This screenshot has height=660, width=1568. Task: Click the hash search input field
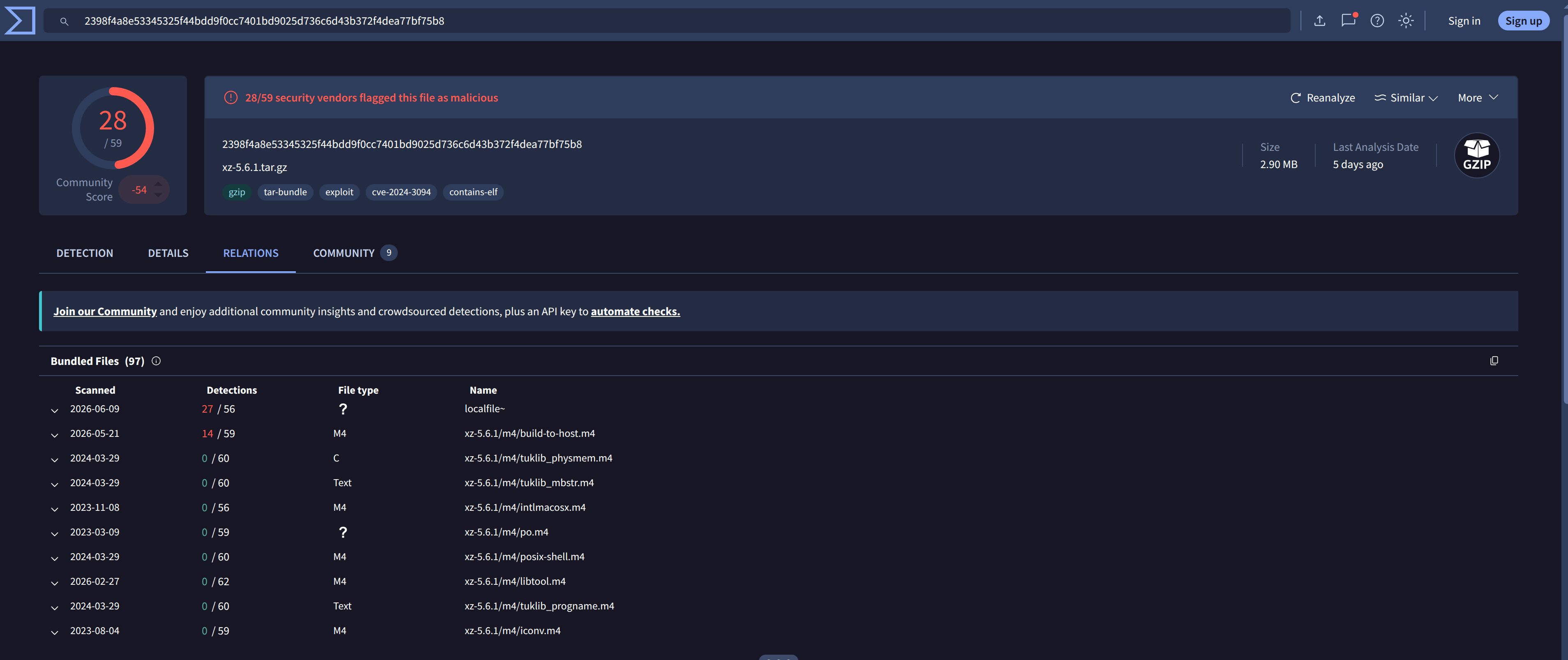point(666,21)
